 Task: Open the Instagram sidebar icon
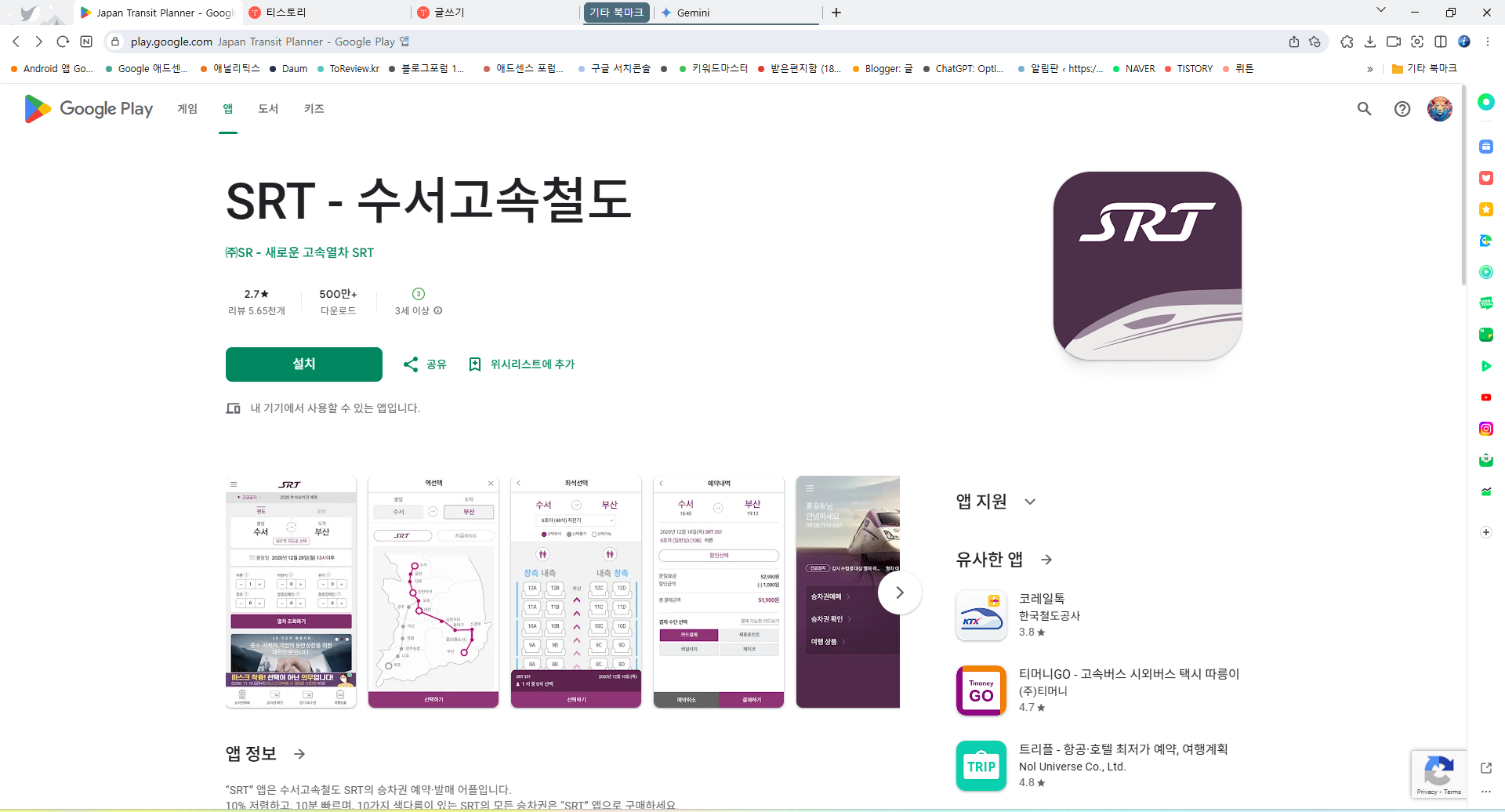[x=1486, y=429]
